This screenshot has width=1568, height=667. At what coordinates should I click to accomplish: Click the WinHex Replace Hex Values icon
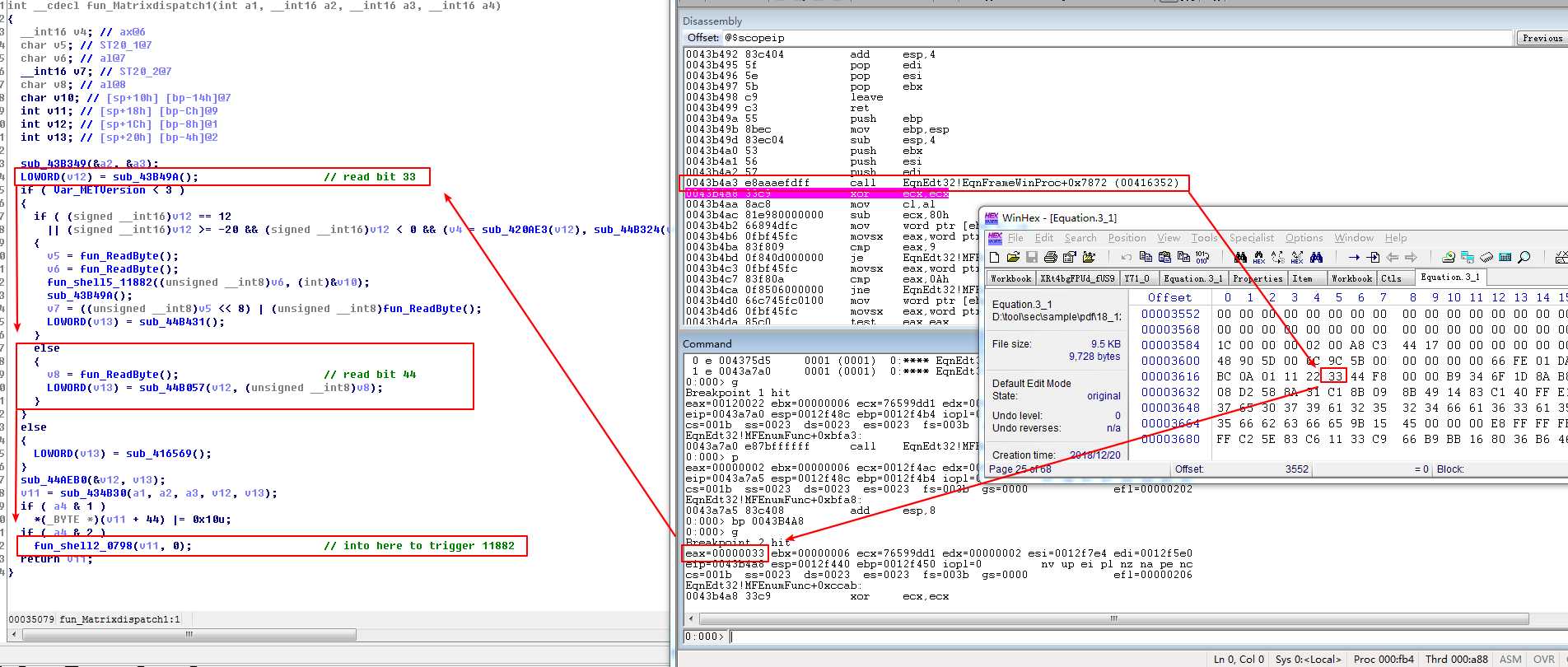(1297, 258)
